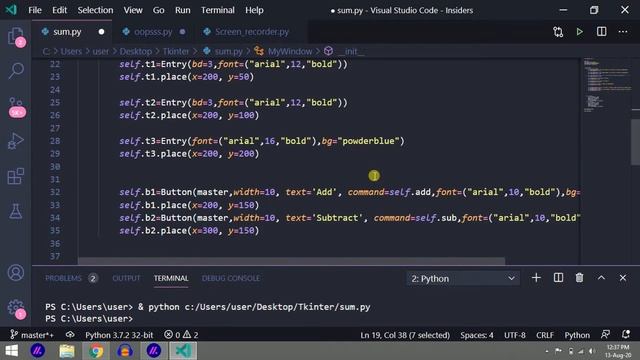Open the Terminal menu

click(218, 10)
